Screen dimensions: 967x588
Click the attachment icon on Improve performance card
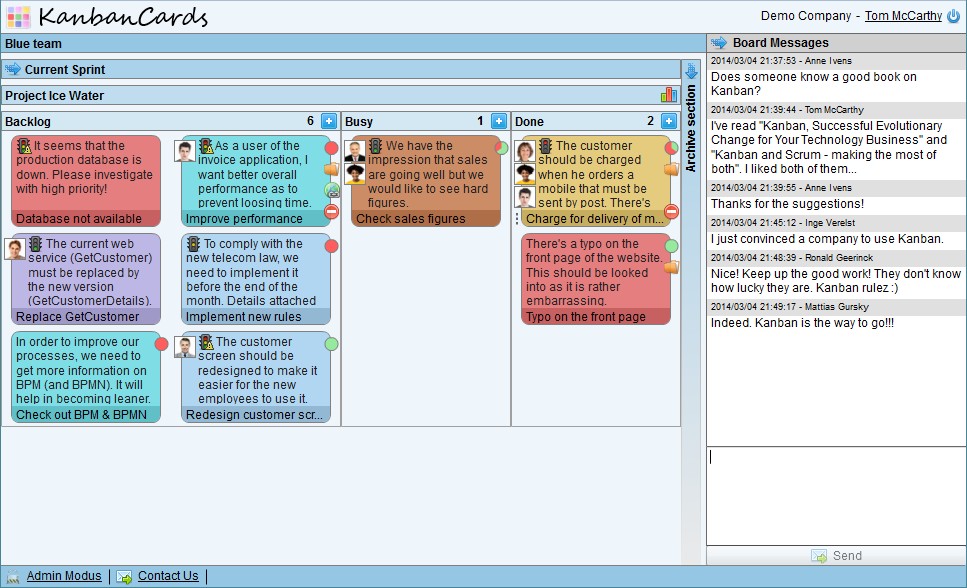(332, 190)
